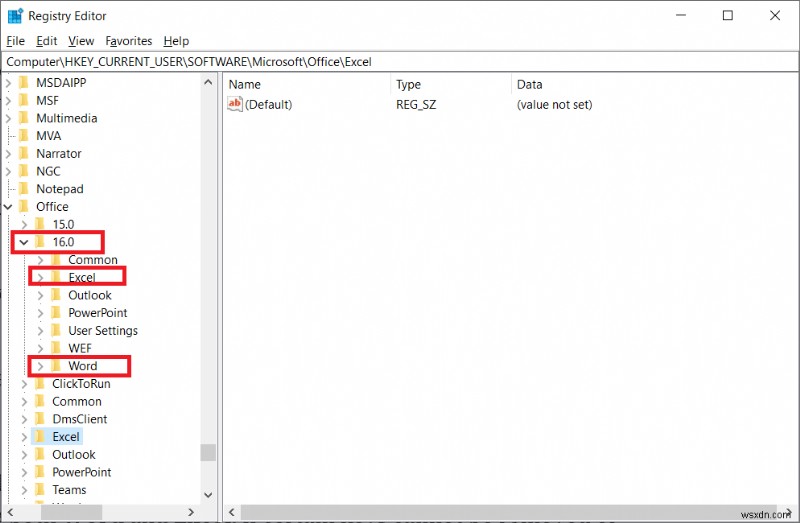Click the tree horizontal scrollbar thumb
Image resolution: width=800 pixels, height=523 pixels.
[x=71, y=512]
